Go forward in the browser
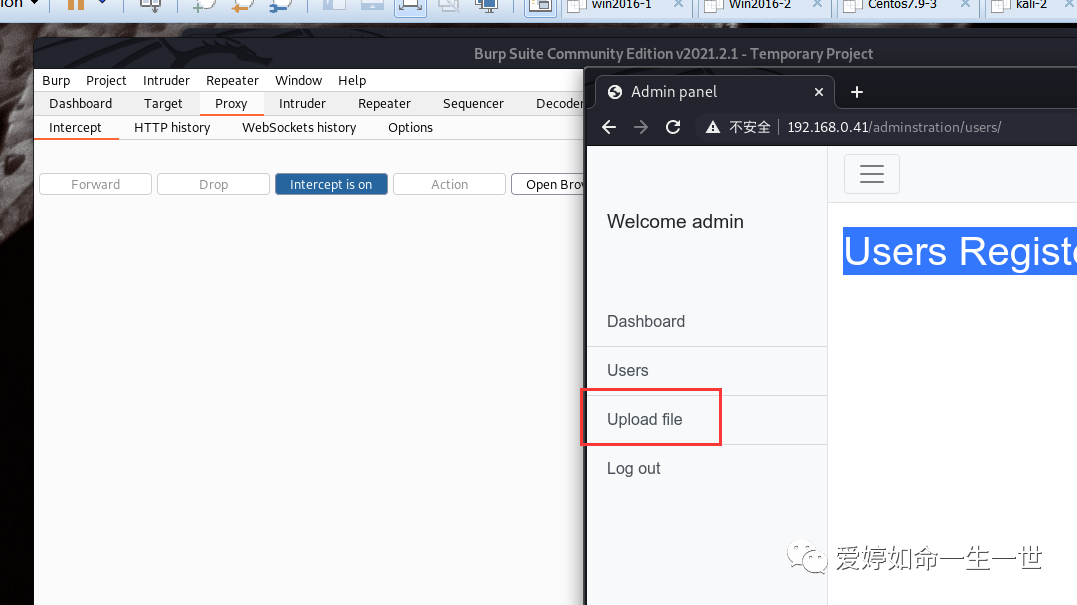 [640, 127]
